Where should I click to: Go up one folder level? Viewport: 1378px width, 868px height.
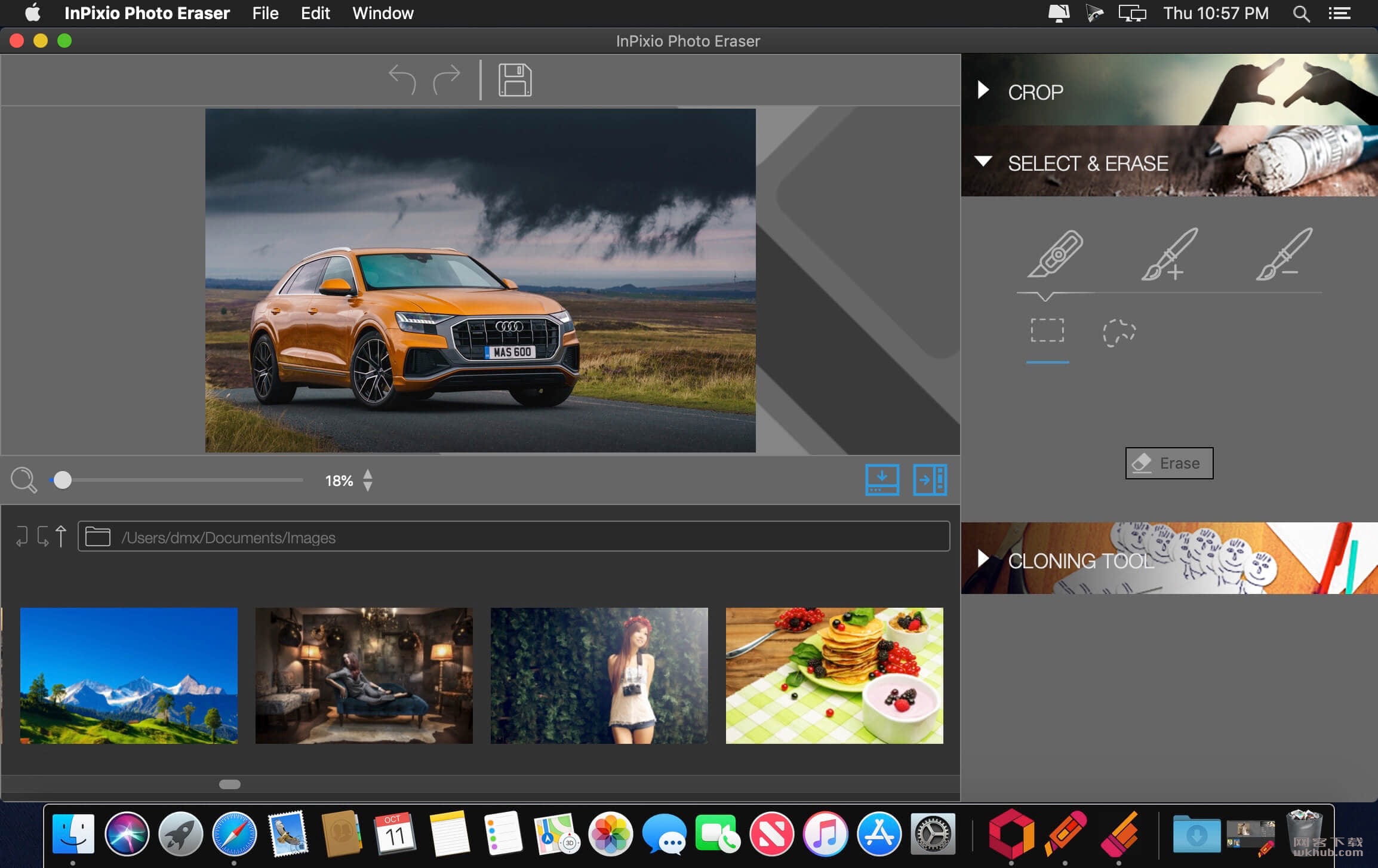click(61, 536)
